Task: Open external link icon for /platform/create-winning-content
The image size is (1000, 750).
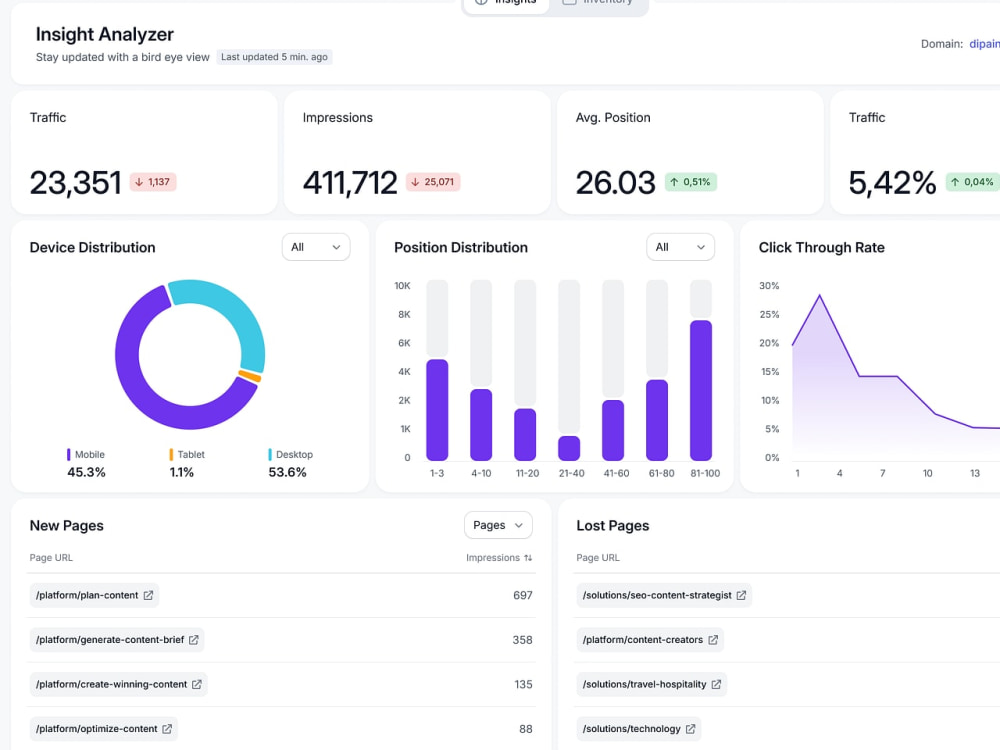Action: pos(197,684)
